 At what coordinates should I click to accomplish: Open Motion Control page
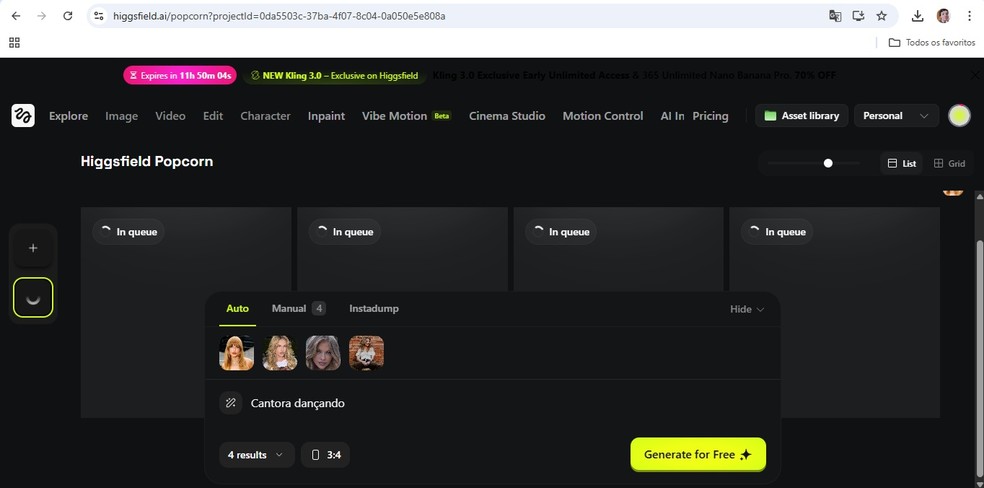pyautogui.click(x=603, y=116)
